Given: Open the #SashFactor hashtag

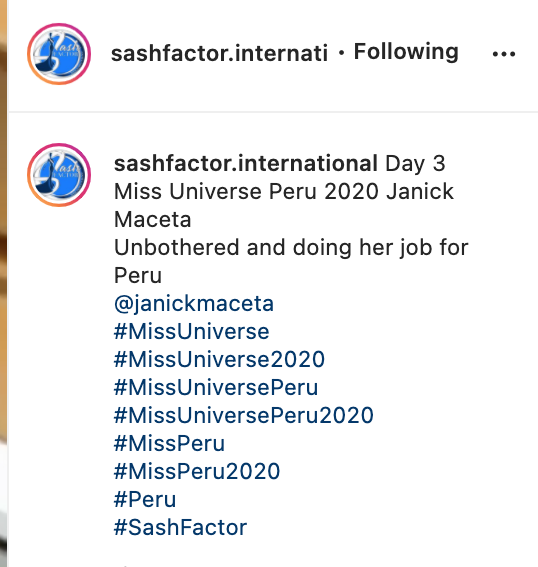Looking at the screenshot, I should 180,527.
